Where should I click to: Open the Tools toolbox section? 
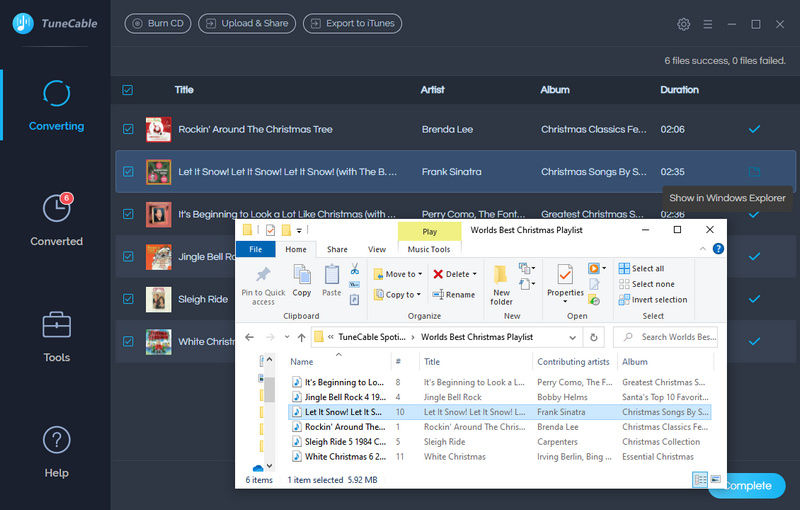click(56, 336)
